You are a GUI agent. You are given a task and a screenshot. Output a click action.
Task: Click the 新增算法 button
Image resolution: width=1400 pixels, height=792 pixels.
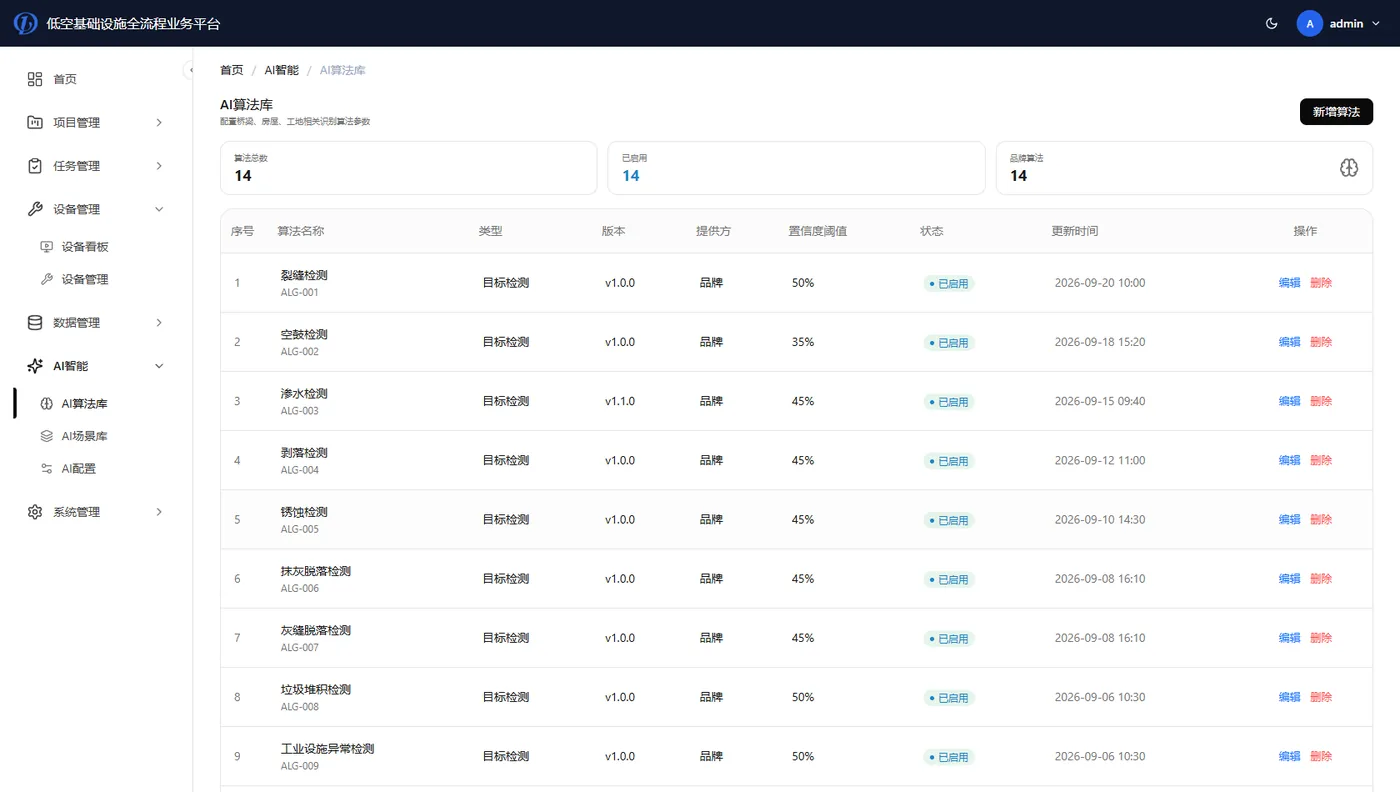coord(1336,112)
